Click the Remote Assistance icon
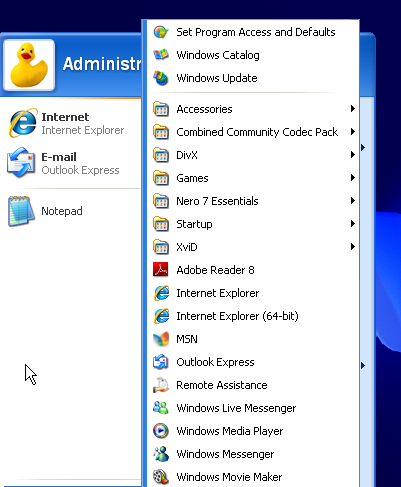Image resolution: width=401 pixels, height=487 pixels. tap(161, 385)
